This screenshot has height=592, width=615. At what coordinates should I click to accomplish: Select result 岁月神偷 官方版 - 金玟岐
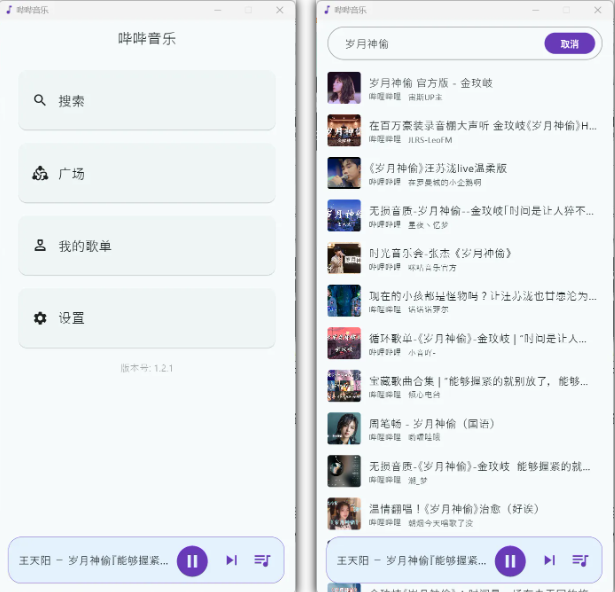pyautogui.click(x=464, y=88)
